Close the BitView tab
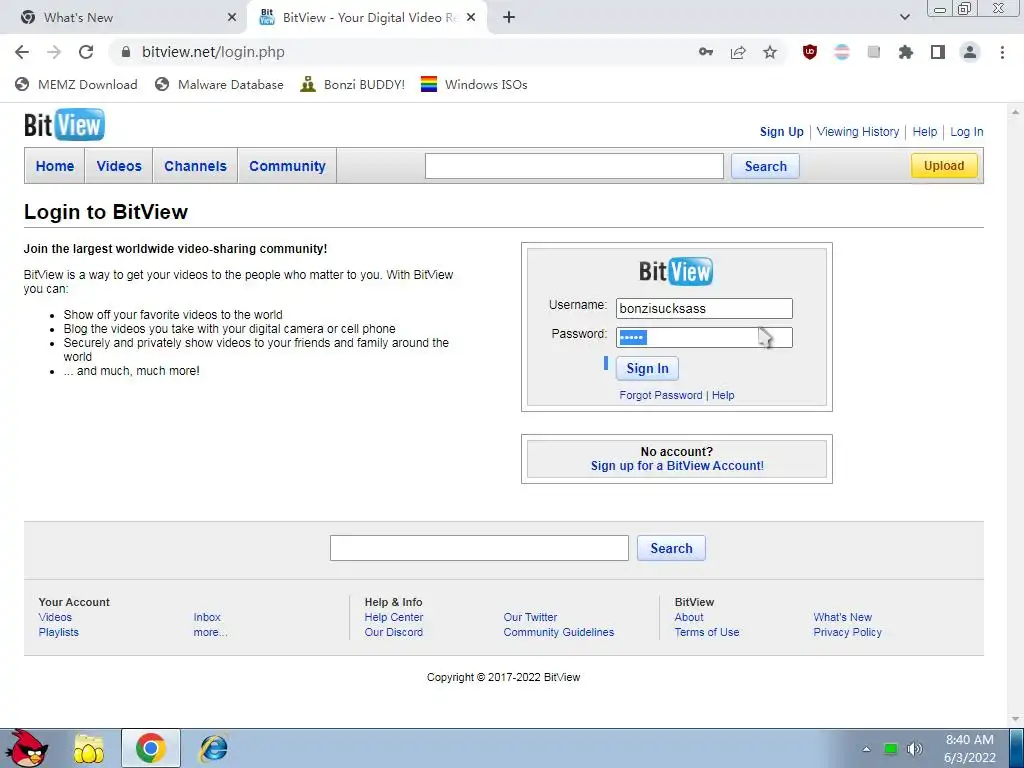The width and height of the screenshot is (1024, 768). click(472, 18)
